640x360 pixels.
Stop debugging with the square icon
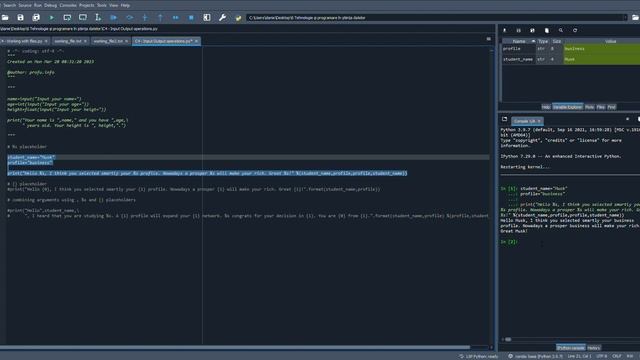191,18
